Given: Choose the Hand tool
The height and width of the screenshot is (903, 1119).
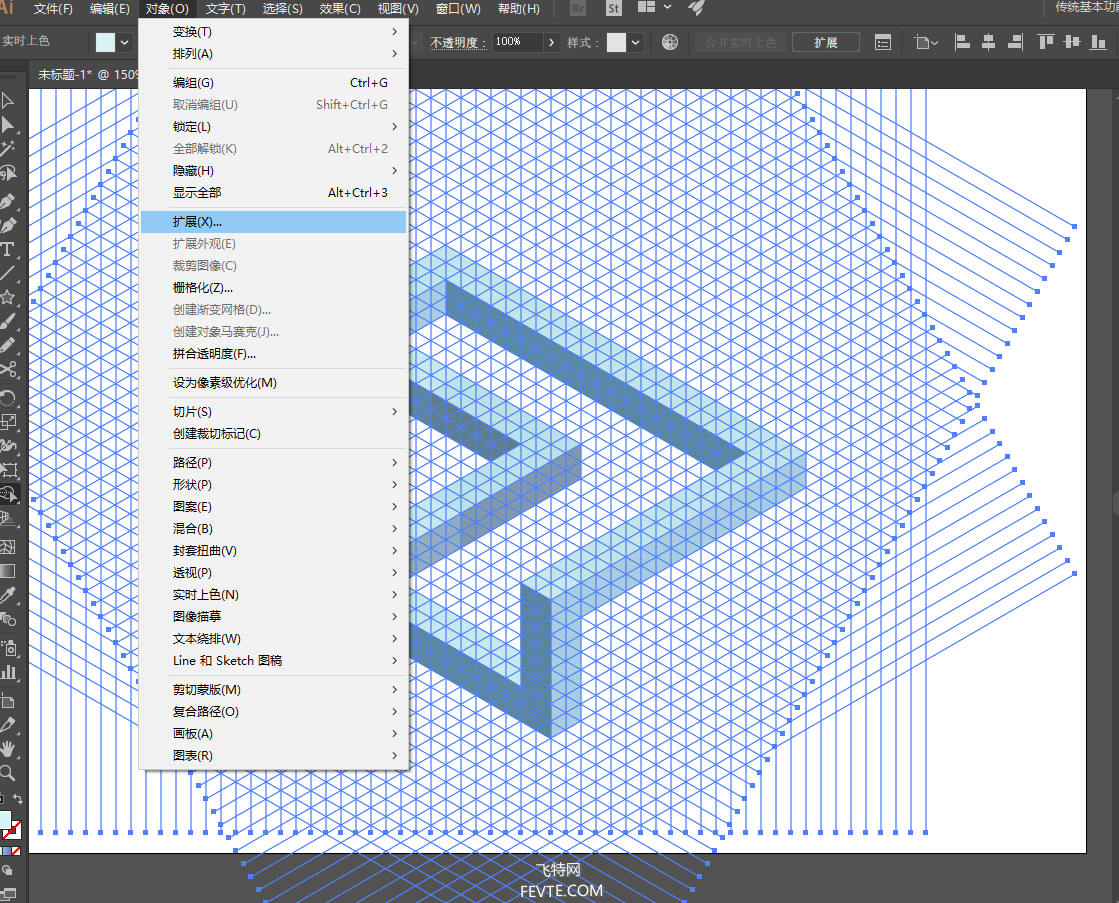Looking at the screenshot, I should click(x=8, y=748).
